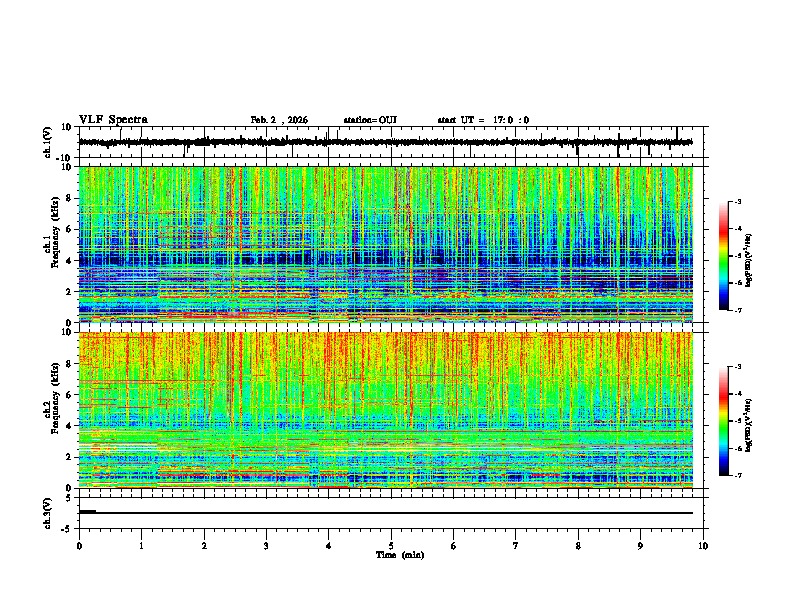The image size is (792, 612).
Task: Click the ch.2 spectrogram color scale bar
Action: (x=723, y=421)
